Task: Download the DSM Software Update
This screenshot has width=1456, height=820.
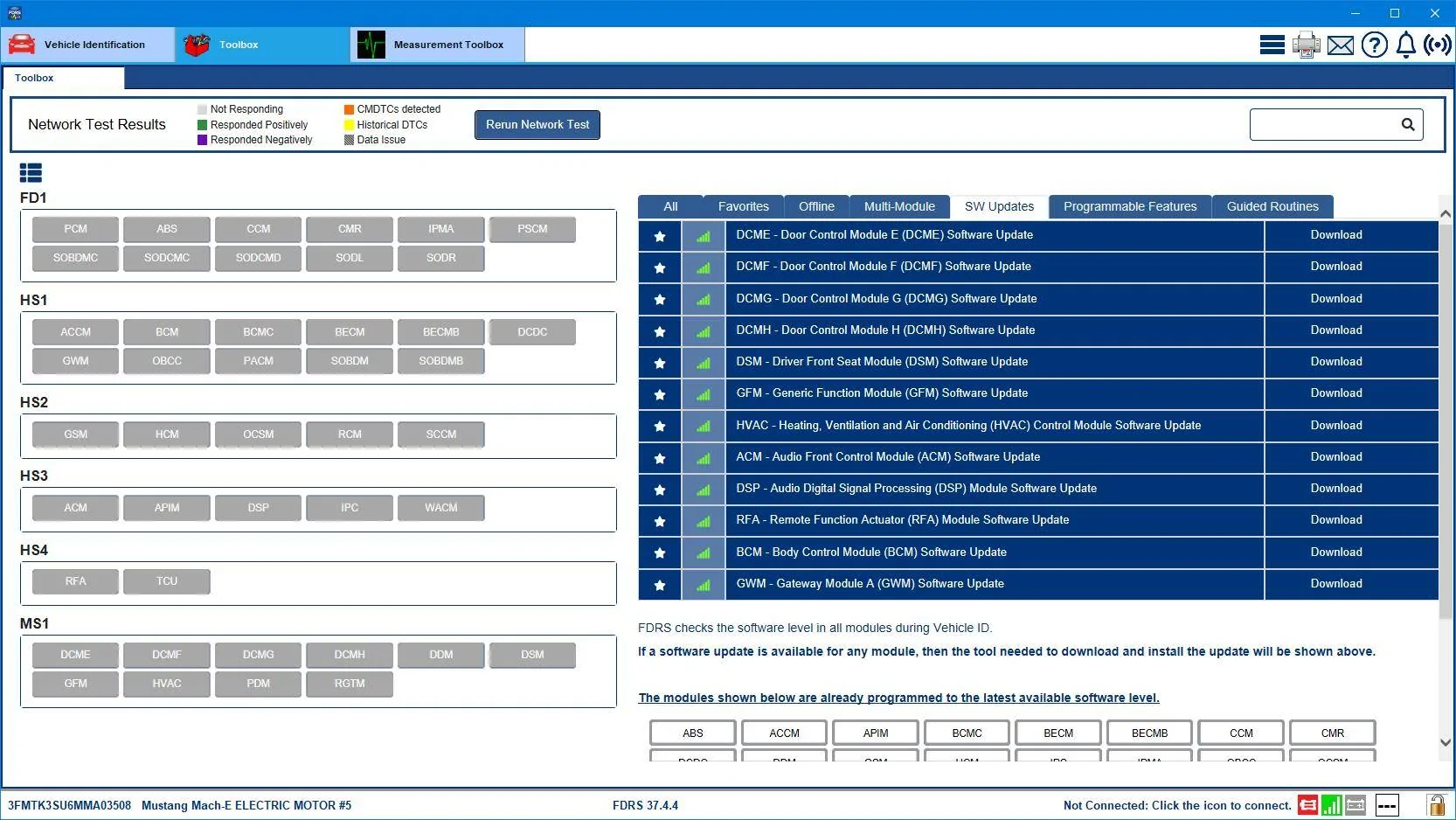Action: (1351, 362)
